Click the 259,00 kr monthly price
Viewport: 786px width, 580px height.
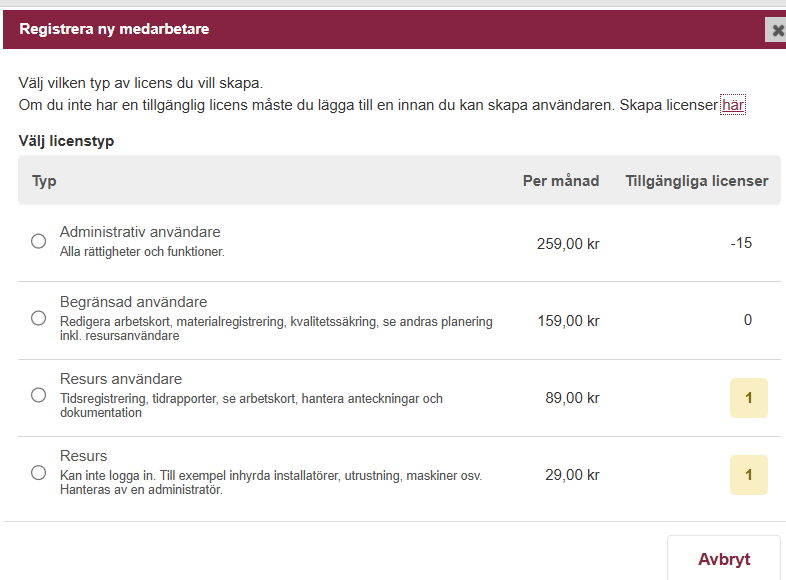(568, 243)
